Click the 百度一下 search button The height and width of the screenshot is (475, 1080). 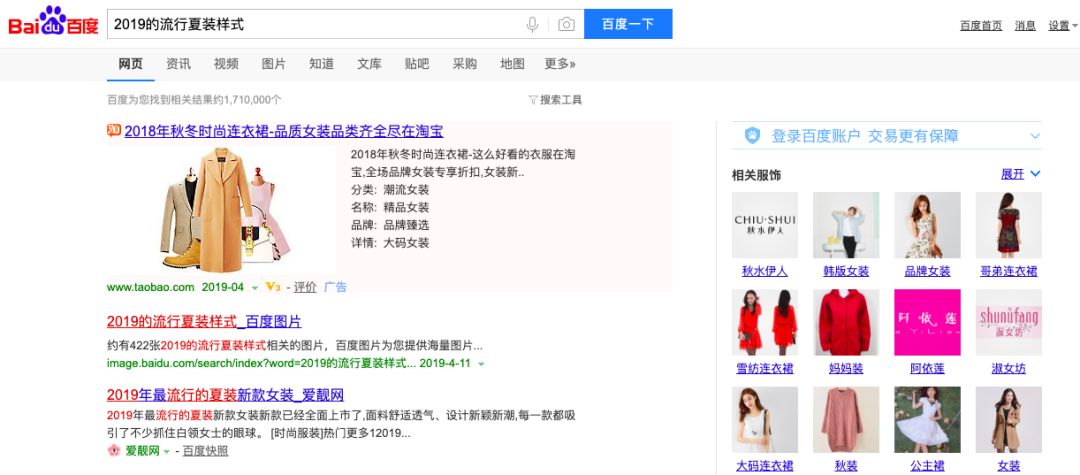628,24
